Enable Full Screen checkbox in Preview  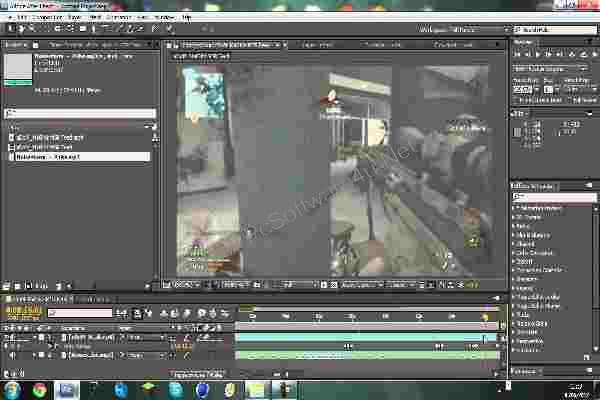coord(570,100)
